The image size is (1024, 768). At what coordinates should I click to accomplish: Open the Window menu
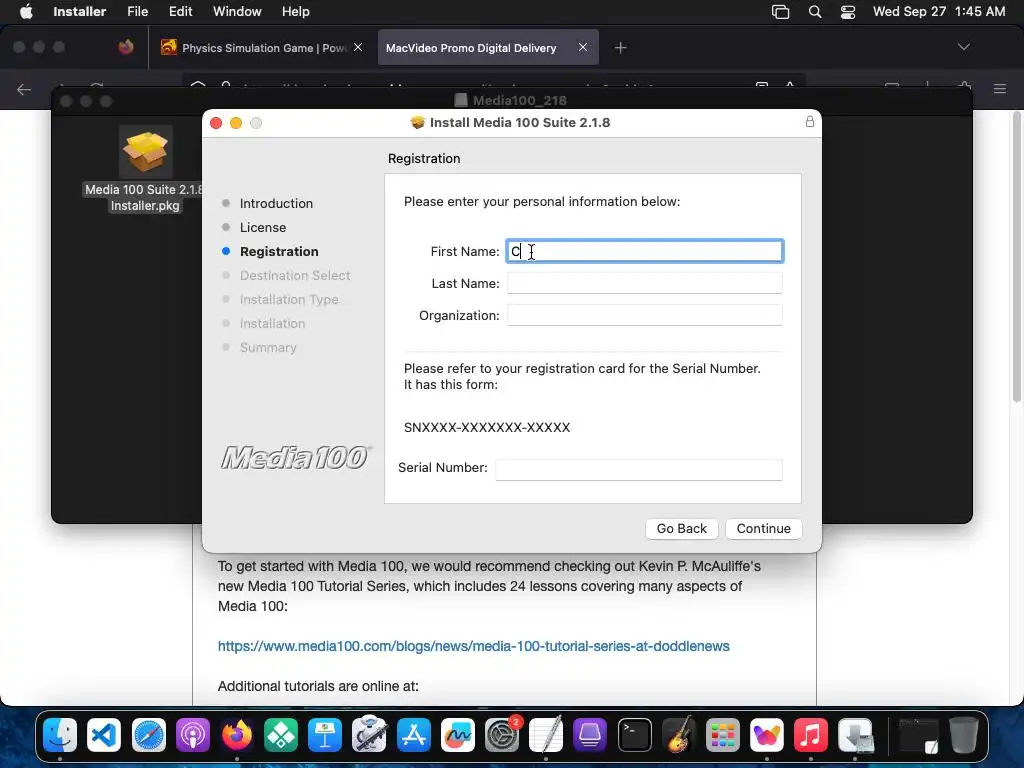tap(237, 12)
